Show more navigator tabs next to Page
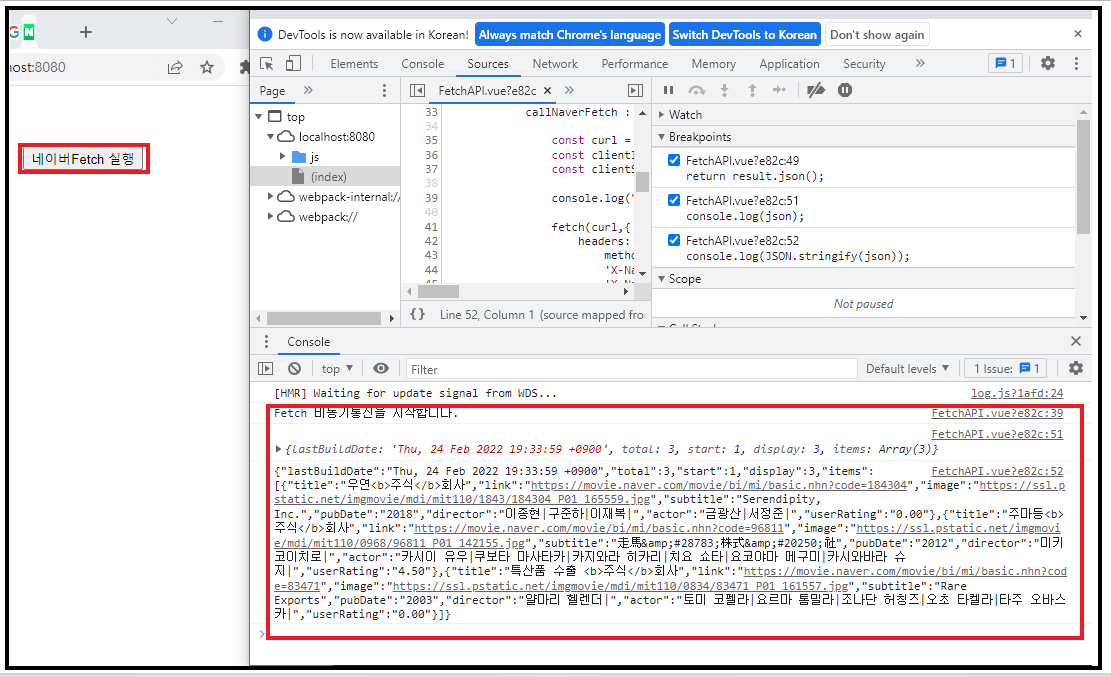The image size is (1111, 677). [308, 90]
